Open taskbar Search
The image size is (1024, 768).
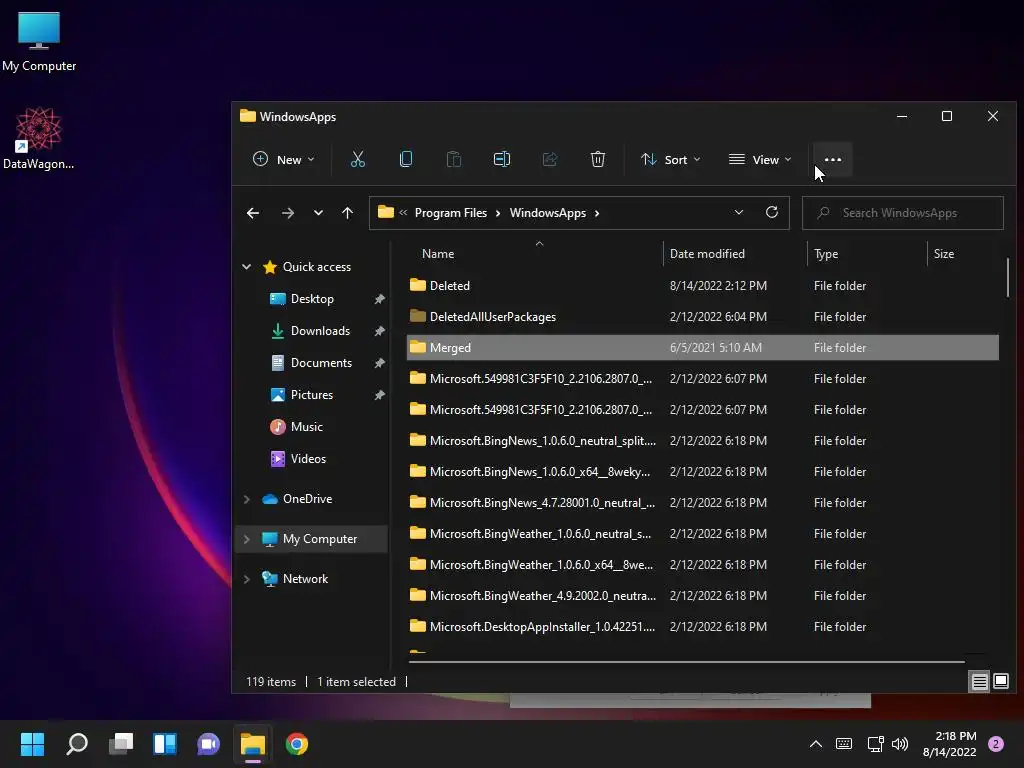[77, 744]
